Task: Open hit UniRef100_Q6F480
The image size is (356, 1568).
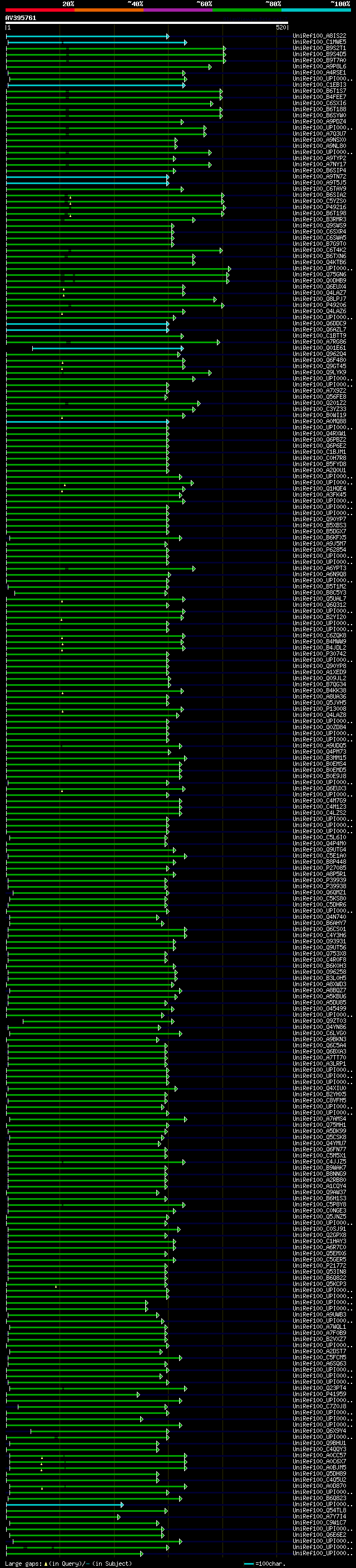Action: (319, 360)
